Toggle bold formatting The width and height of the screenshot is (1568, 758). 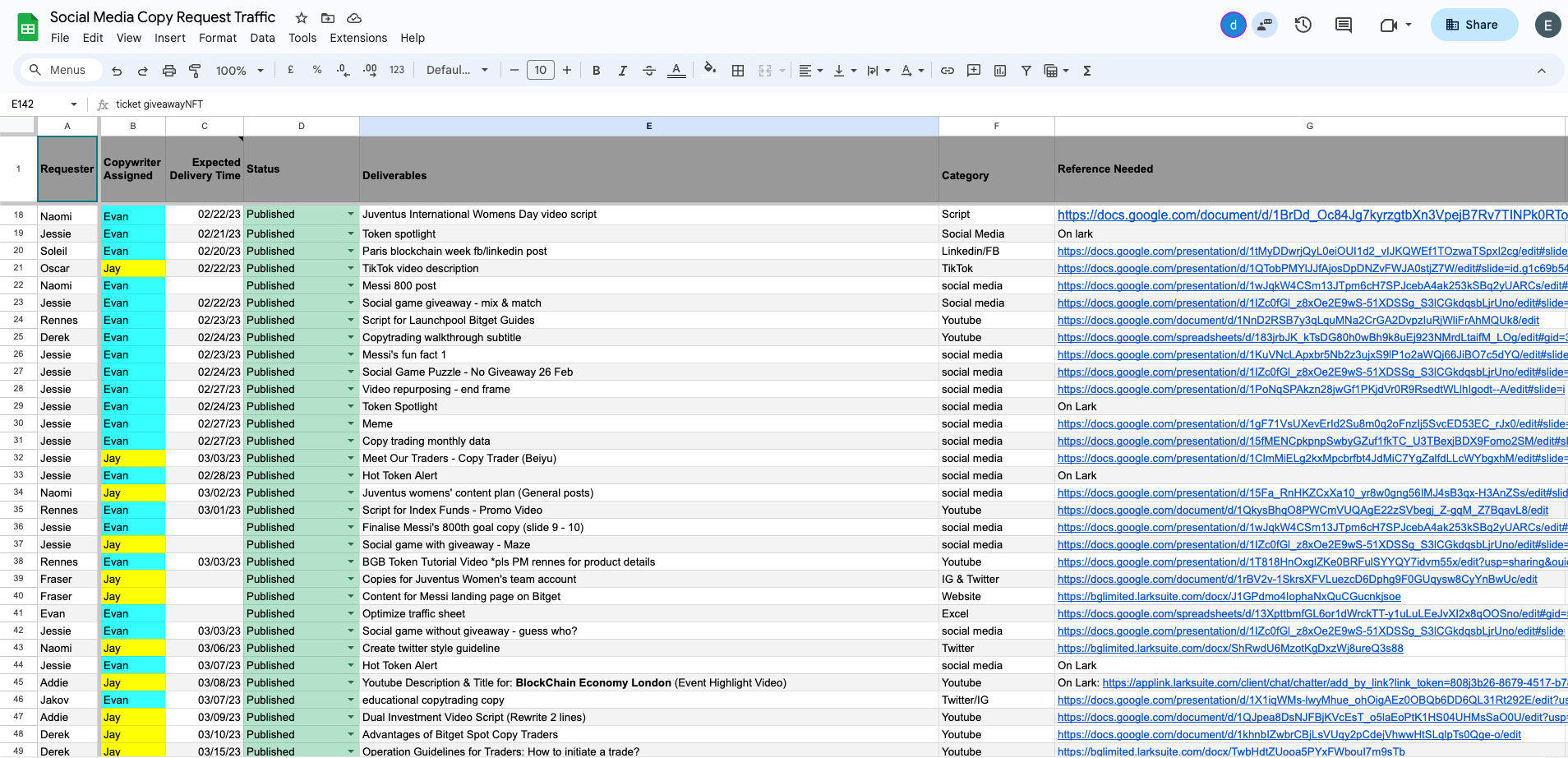pyautogui.click(x=597, y=71)
